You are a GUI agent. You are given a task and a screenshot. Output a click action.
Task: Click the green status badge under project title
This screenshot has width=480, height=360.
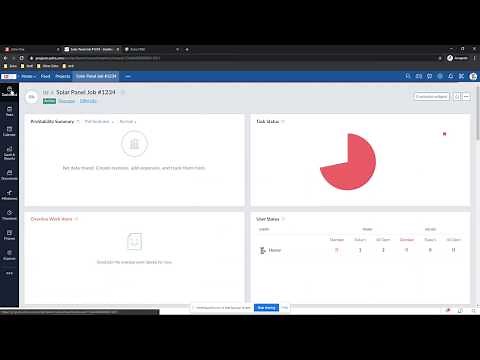click(49, 101)
